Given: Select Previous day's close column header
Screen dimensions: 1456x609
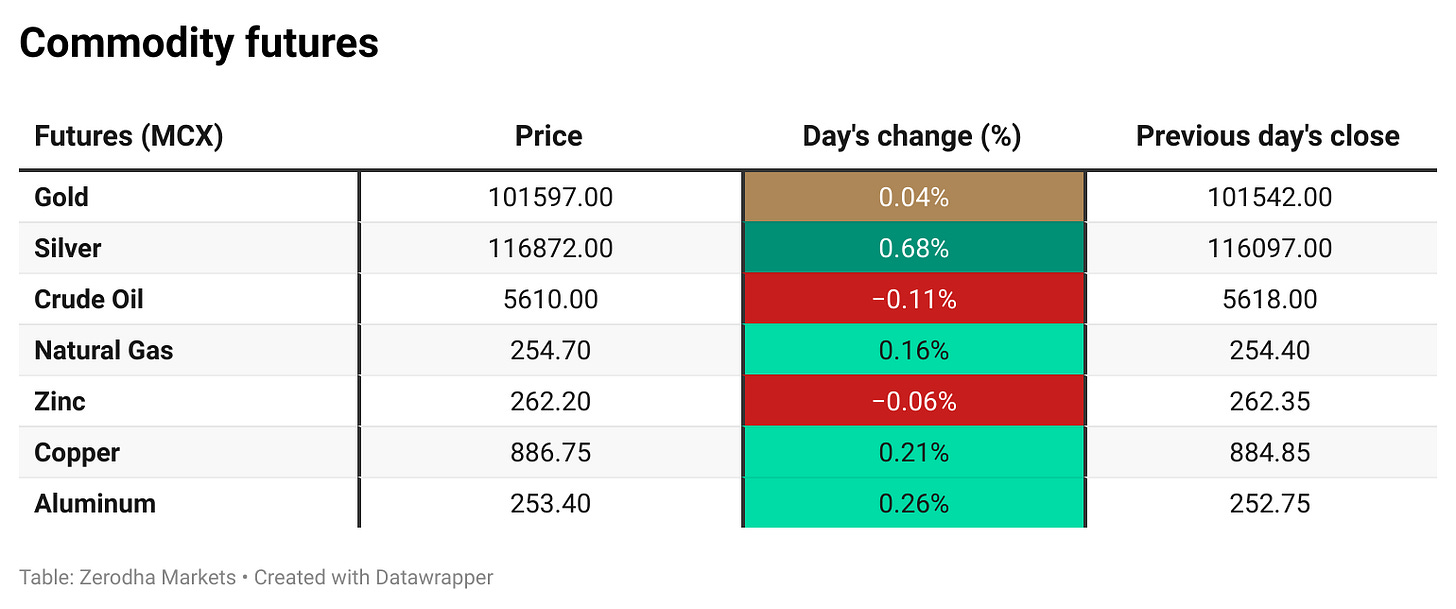Looking at the screenshot, I should tap(1267, 136).
